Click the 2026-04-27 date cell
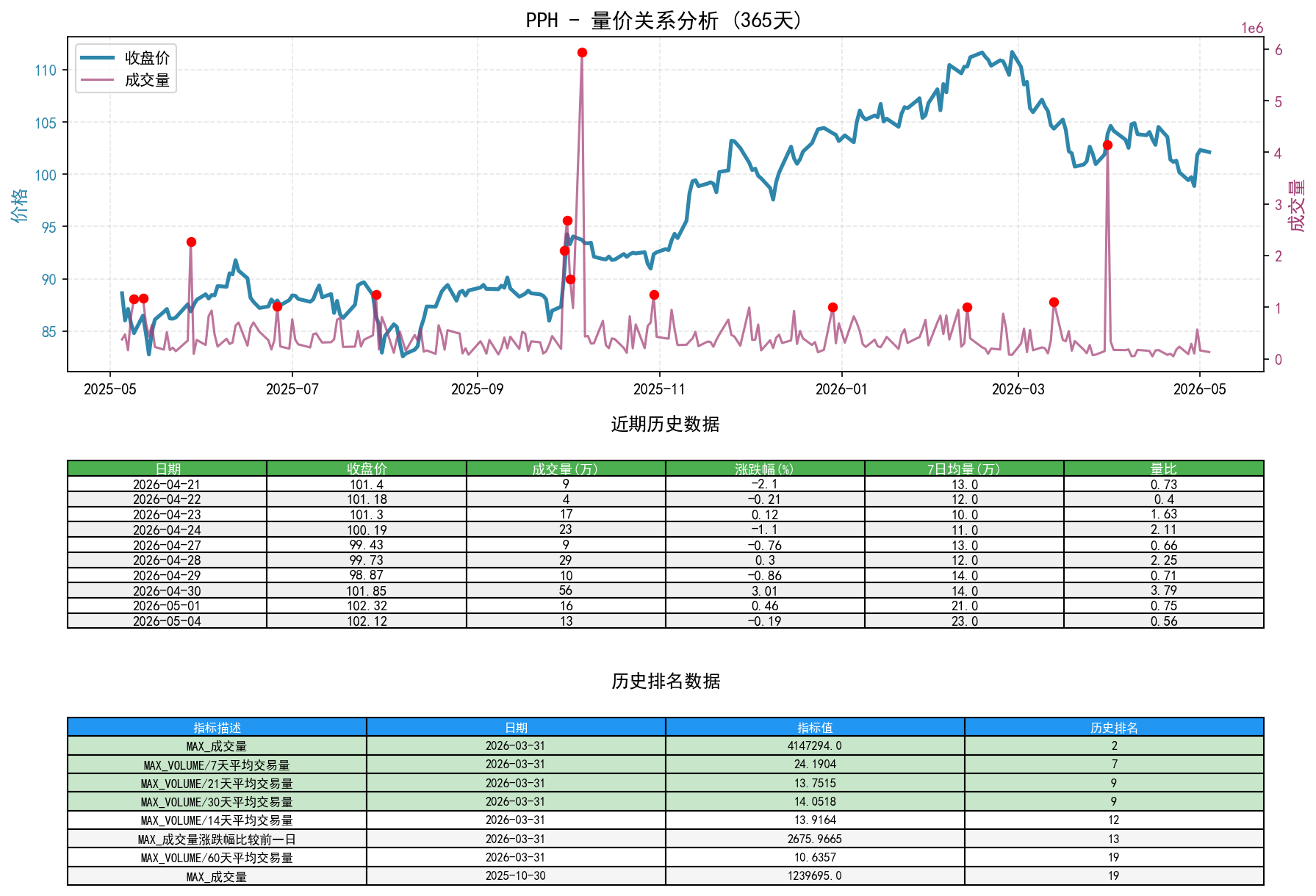 click(167, 545)
